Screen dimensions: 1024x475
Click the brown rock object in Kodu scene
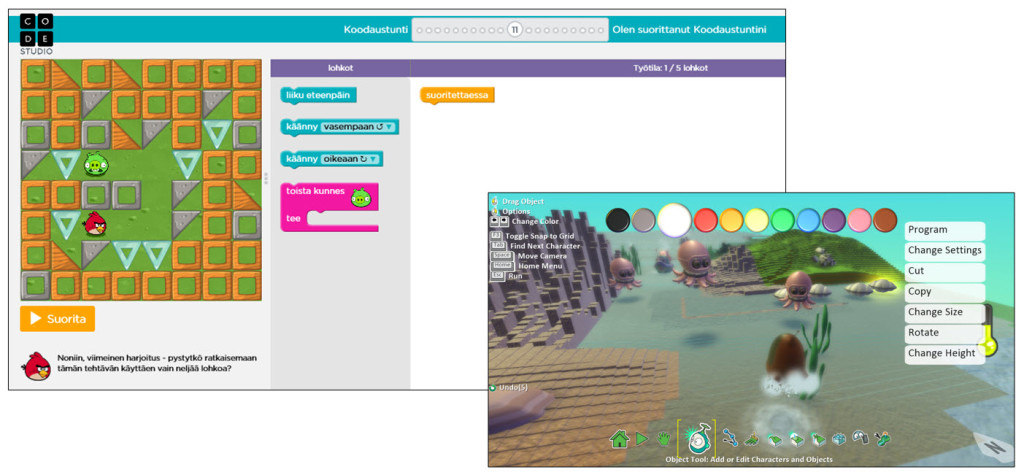point(786,357)
